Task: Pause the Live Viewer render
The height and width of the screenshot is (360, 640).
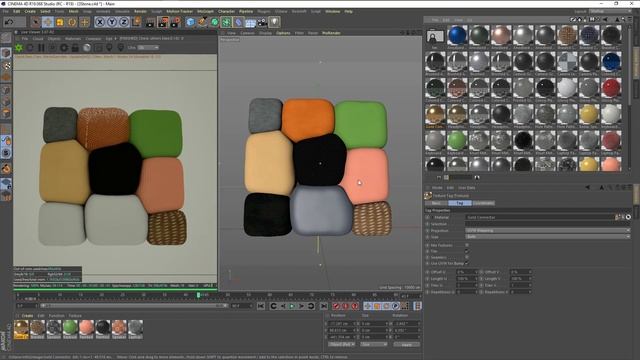Action: point(41,48)
